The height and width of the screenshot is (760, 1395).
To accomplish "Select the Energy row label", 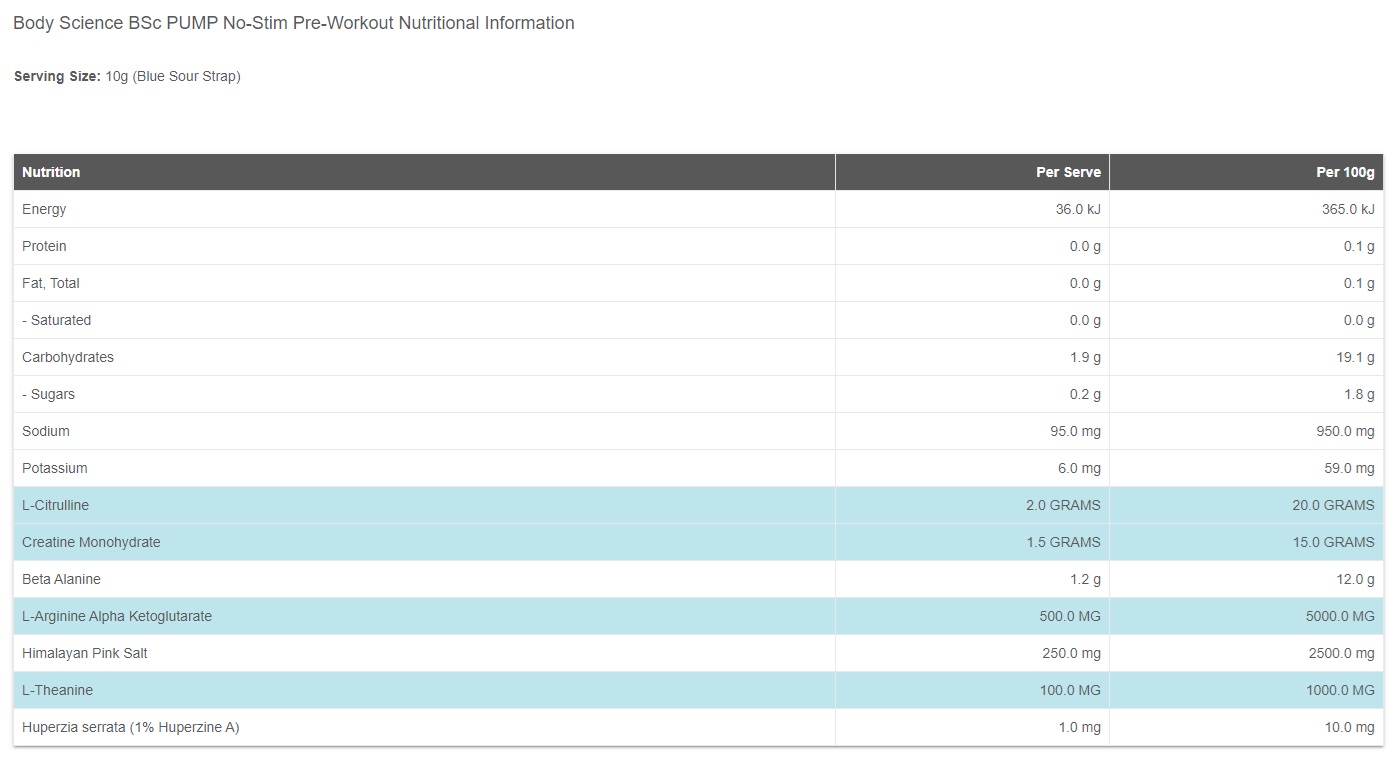I will pyautogui.click(x=44, y=209).
